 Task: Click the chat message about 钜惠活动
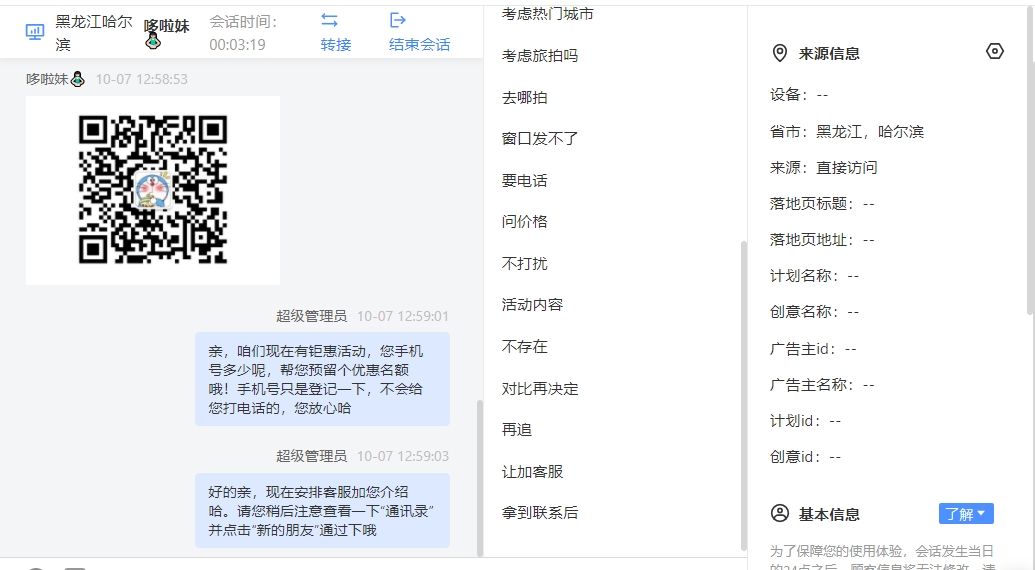point(322,379)
